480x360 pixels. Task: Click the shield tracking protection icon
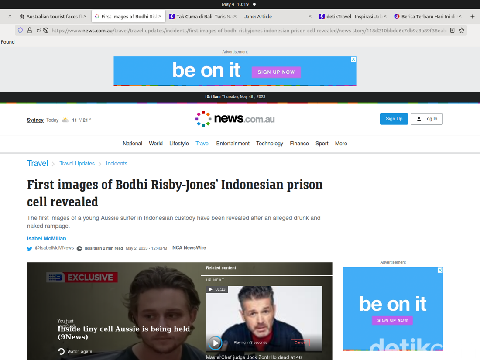(x=20, y=30)
